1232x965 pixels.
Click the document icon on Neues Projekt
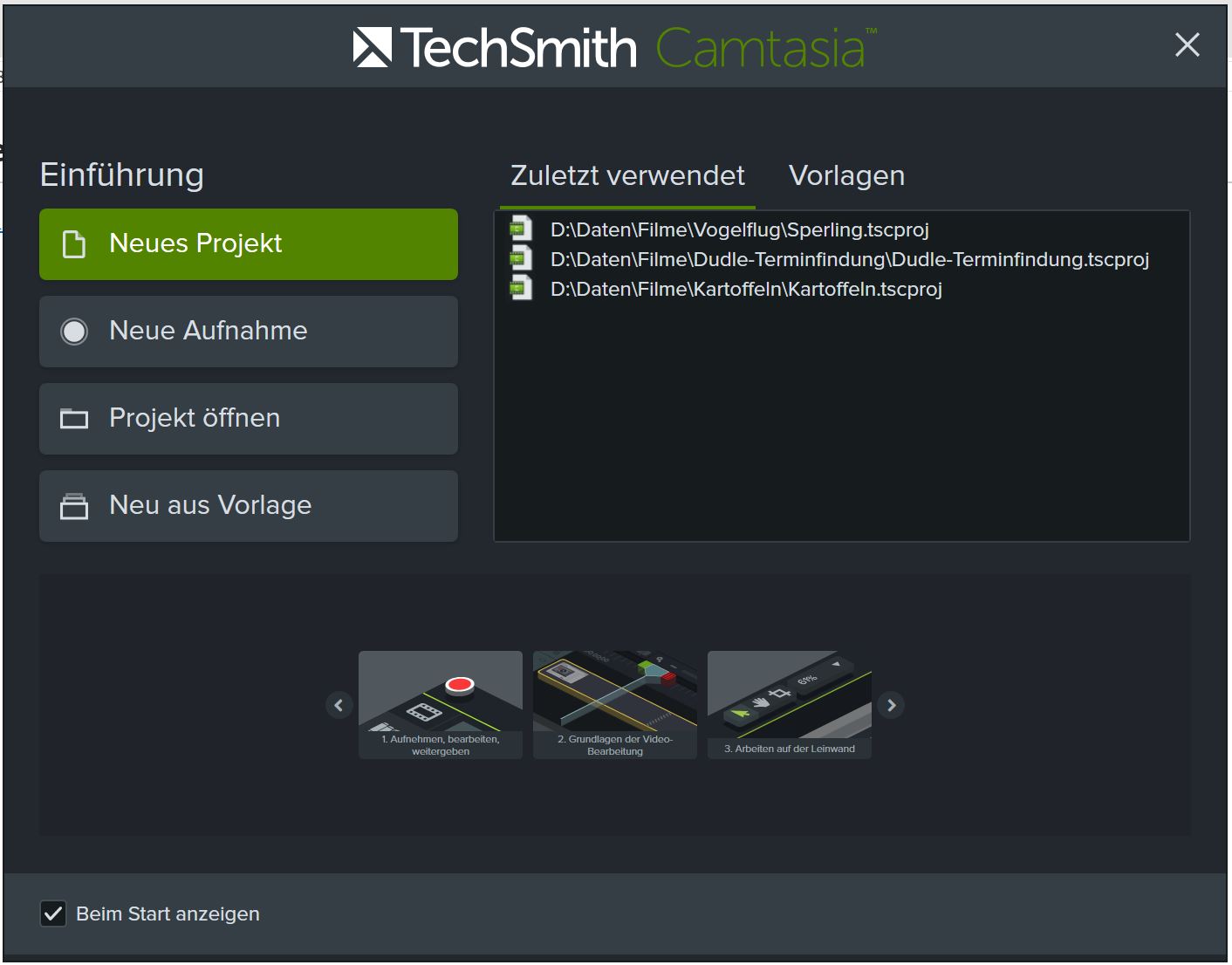click(74, 244)
